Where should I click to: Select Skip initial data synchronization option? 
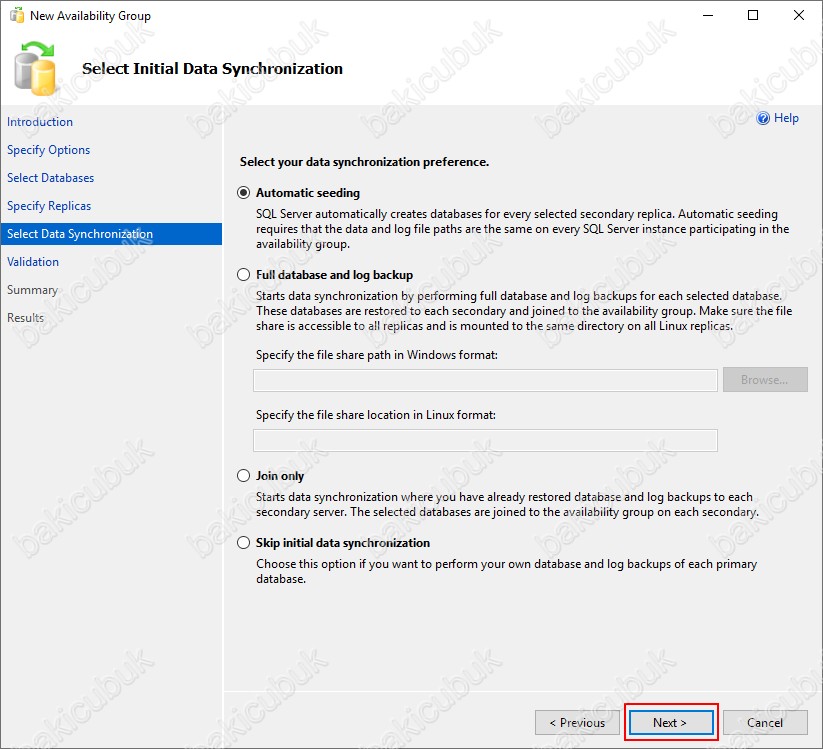243,542
